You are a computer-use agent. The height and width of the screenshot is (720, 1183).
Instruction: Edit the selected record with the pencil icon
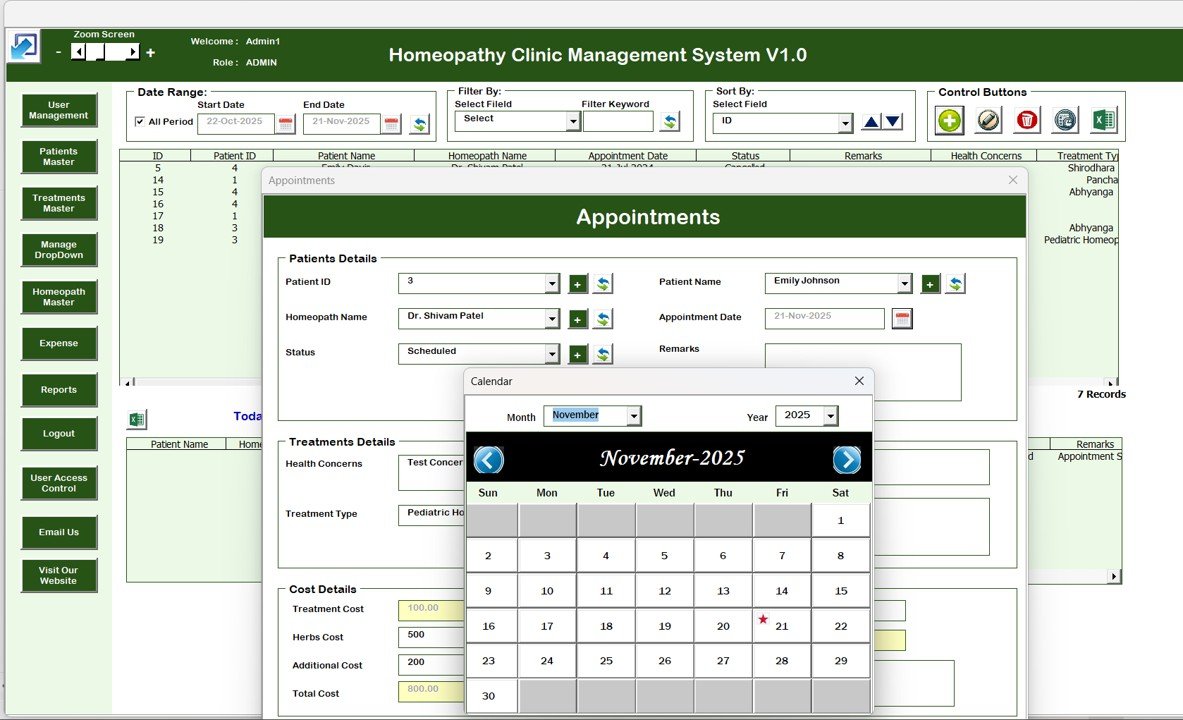(x=987, y=120)
